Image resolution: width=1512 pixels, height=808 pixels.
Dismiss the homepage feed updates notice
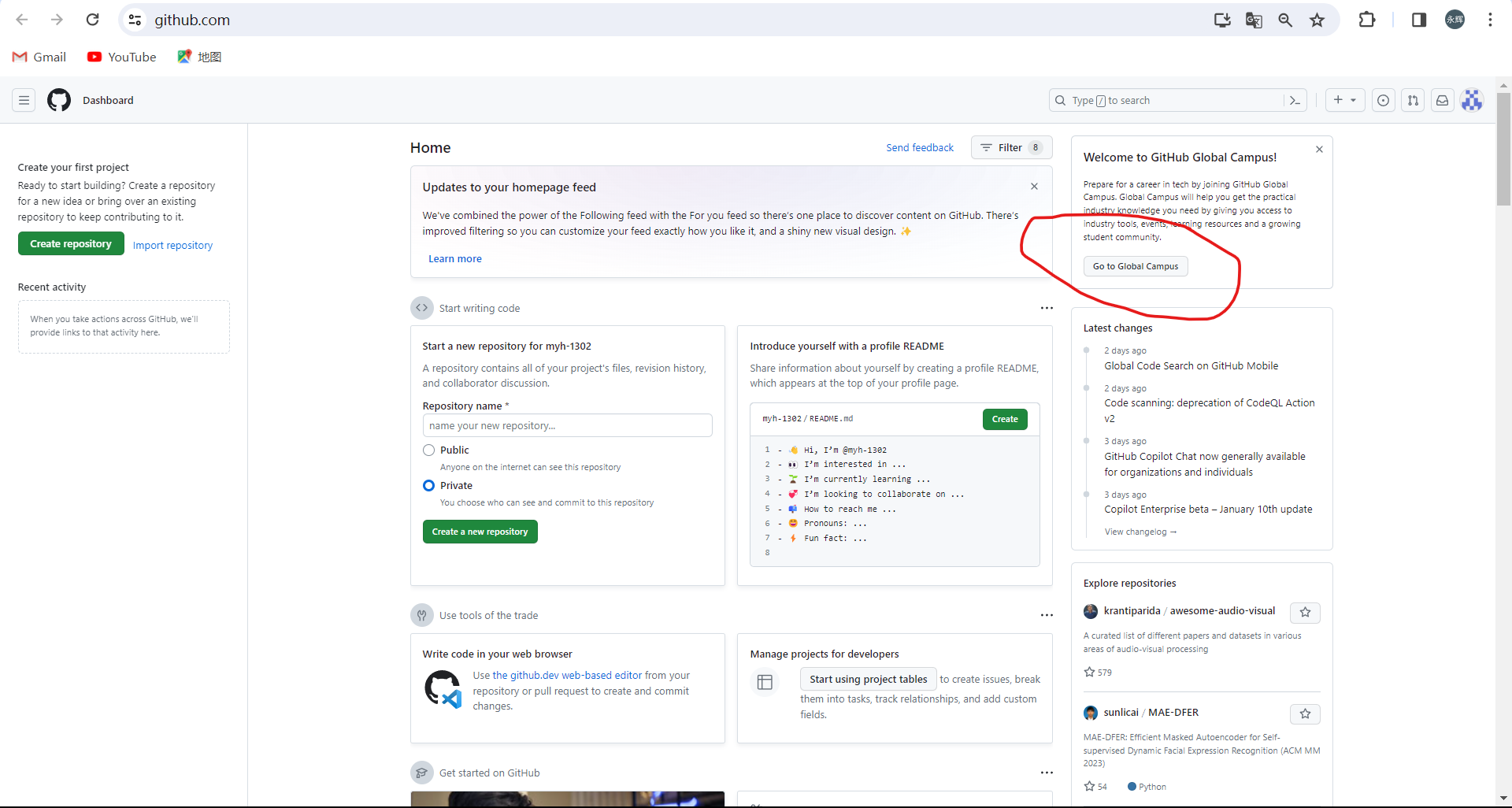[1034, 187]
